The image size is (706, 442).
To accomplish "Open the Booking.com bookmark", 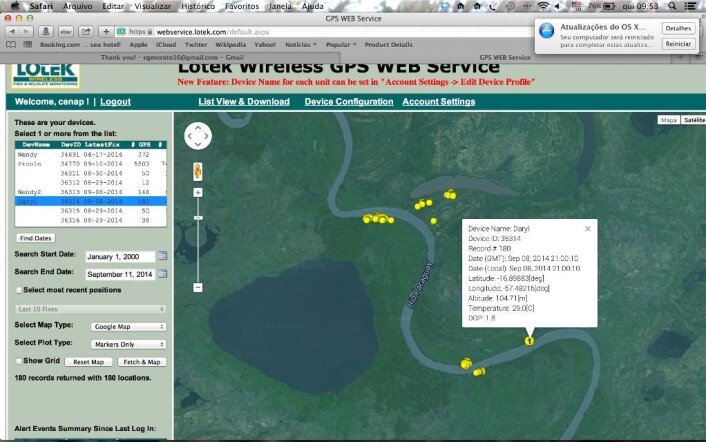I will coord(80,45).
